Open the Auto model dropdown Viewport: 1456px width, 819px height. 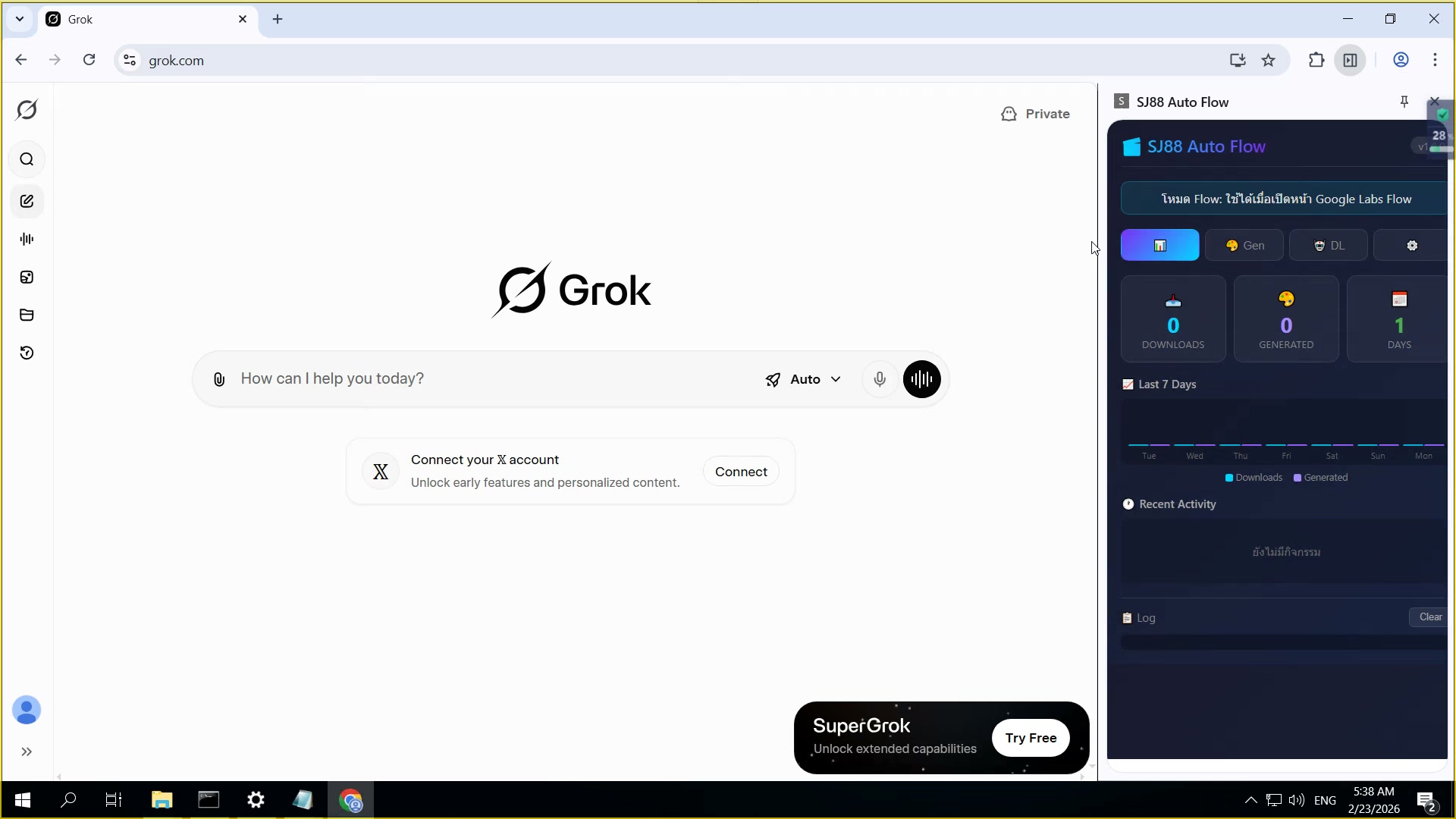click(804, 379)
